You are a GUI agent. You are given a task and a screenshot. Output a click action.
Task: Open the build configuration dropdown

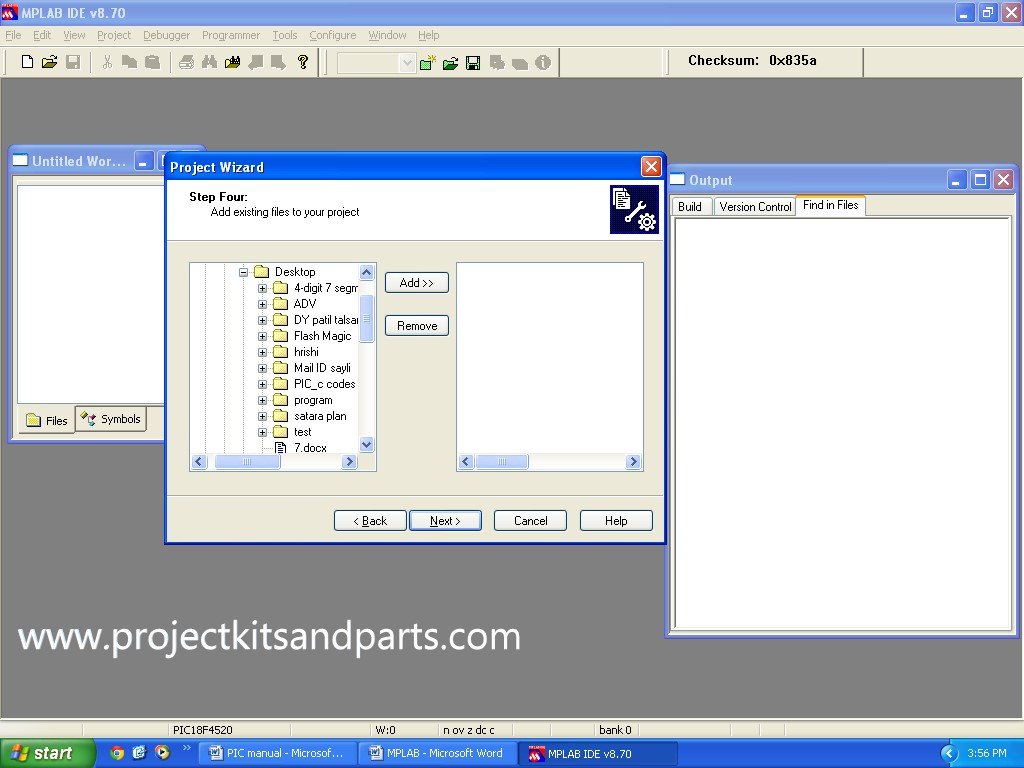[x=407, y=63]
